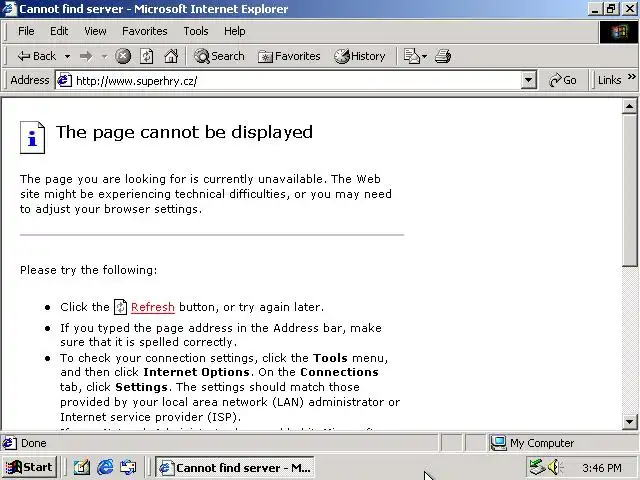Image resolution: width=640 pixels, height=480 pixels.
Task: Click the Refresh link in page
Action: click(153, 307)
